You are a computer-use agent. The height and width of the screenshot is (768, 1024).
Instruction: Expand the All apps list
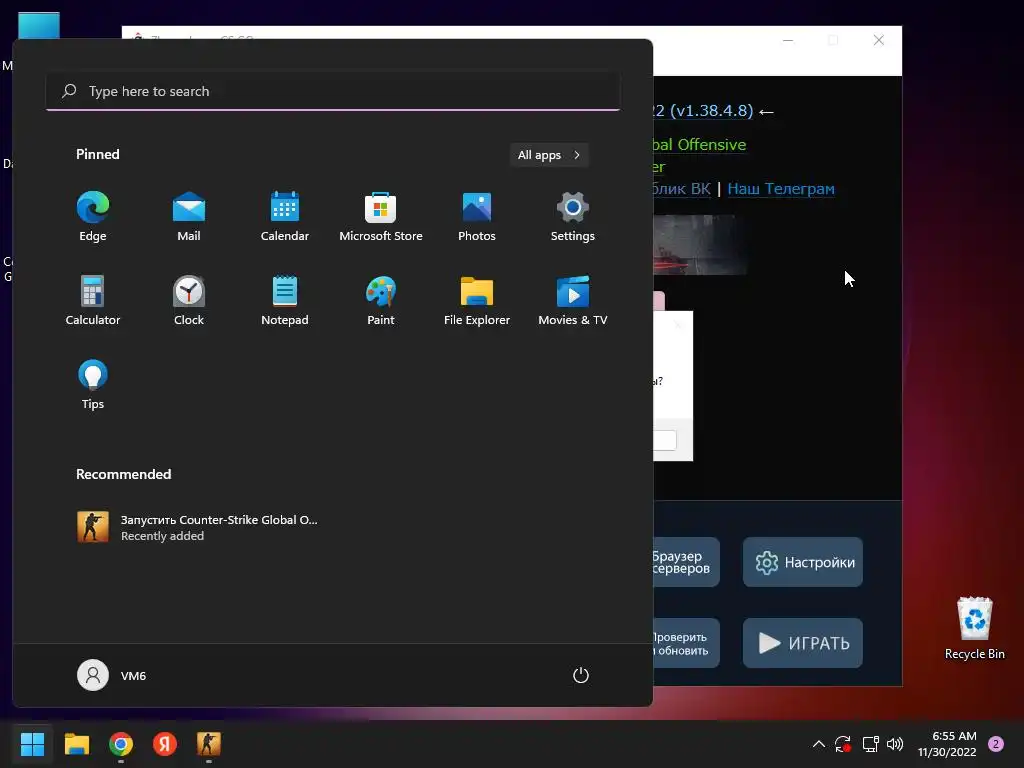549,155
